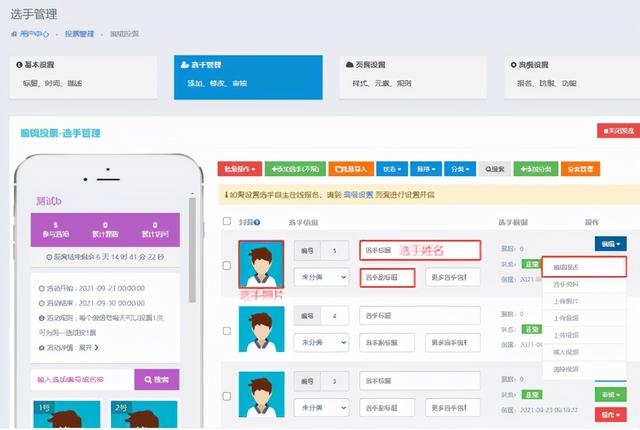640x430 pixels.
Task: Click the phone preview vertical scrollbar
Action: click(192, 250)
